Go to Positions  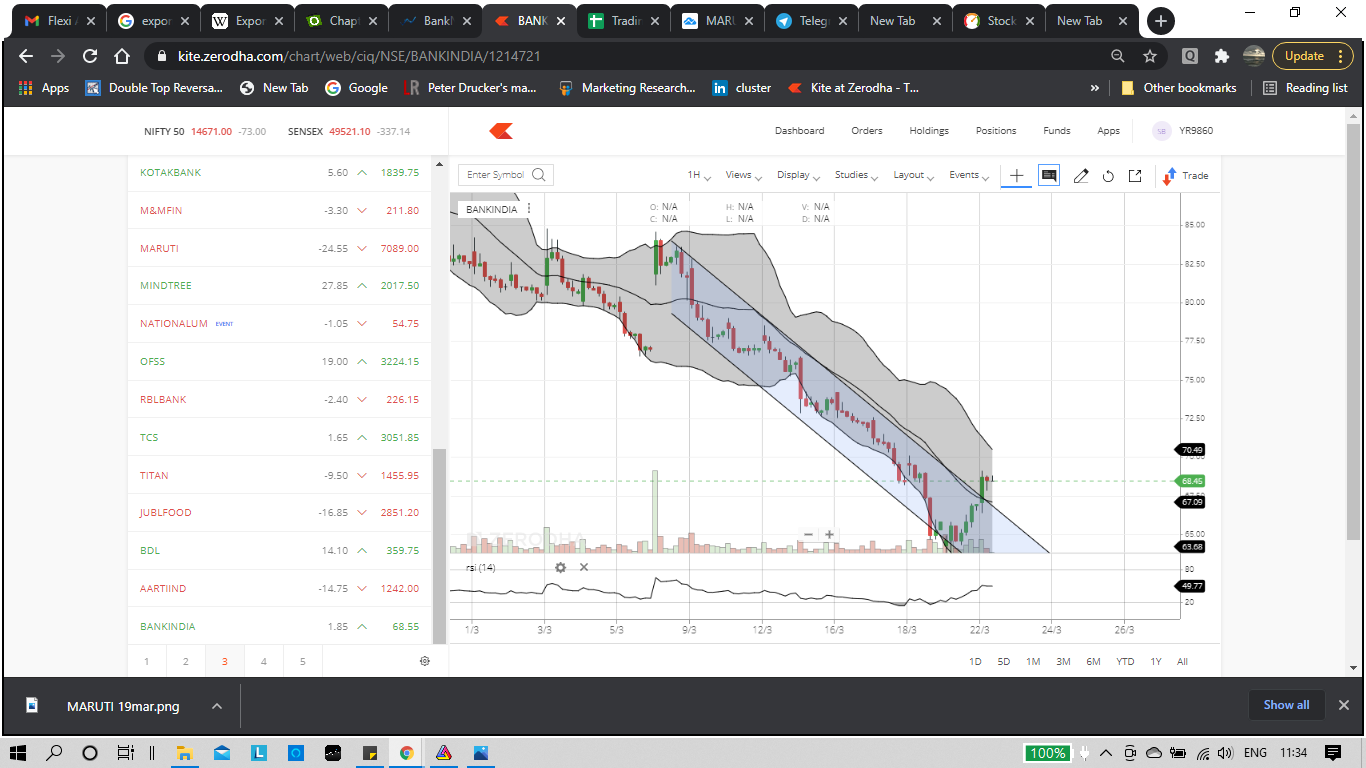pos(996,131)
